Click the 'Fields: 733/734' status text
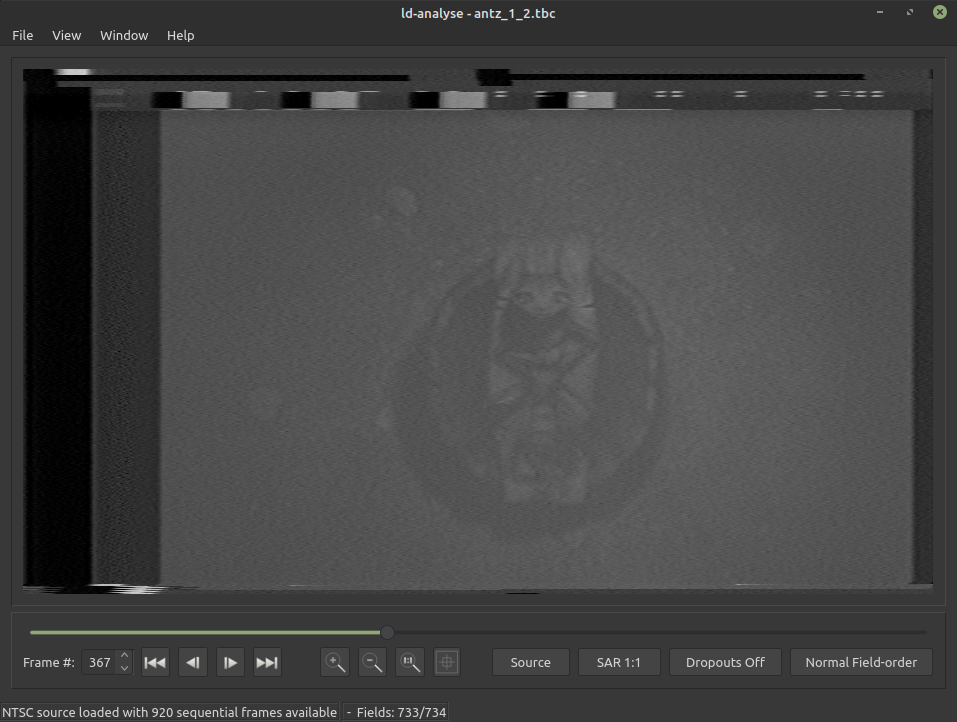957x722 pixels. tap(401, 712)
